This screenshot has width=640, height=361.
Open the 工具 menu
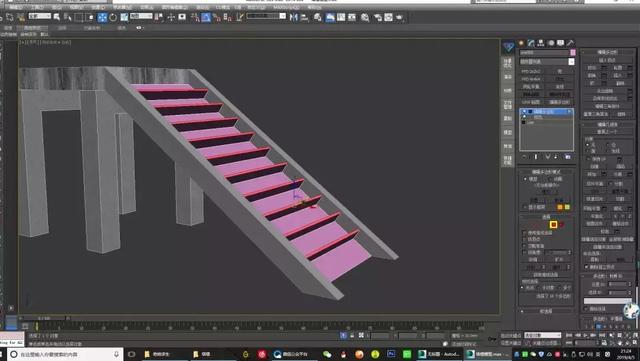37,7
